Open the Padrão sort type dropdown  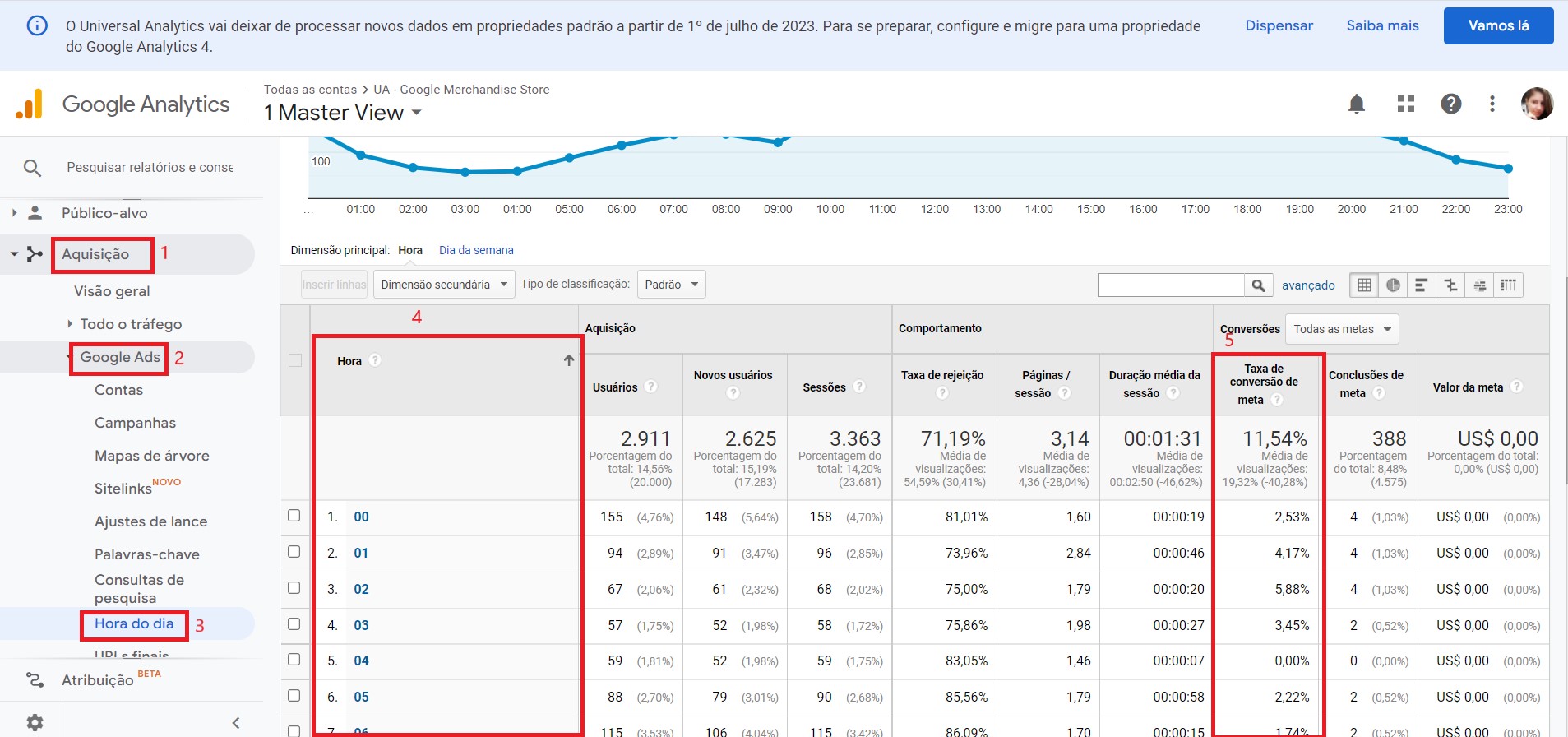[671, 285]
